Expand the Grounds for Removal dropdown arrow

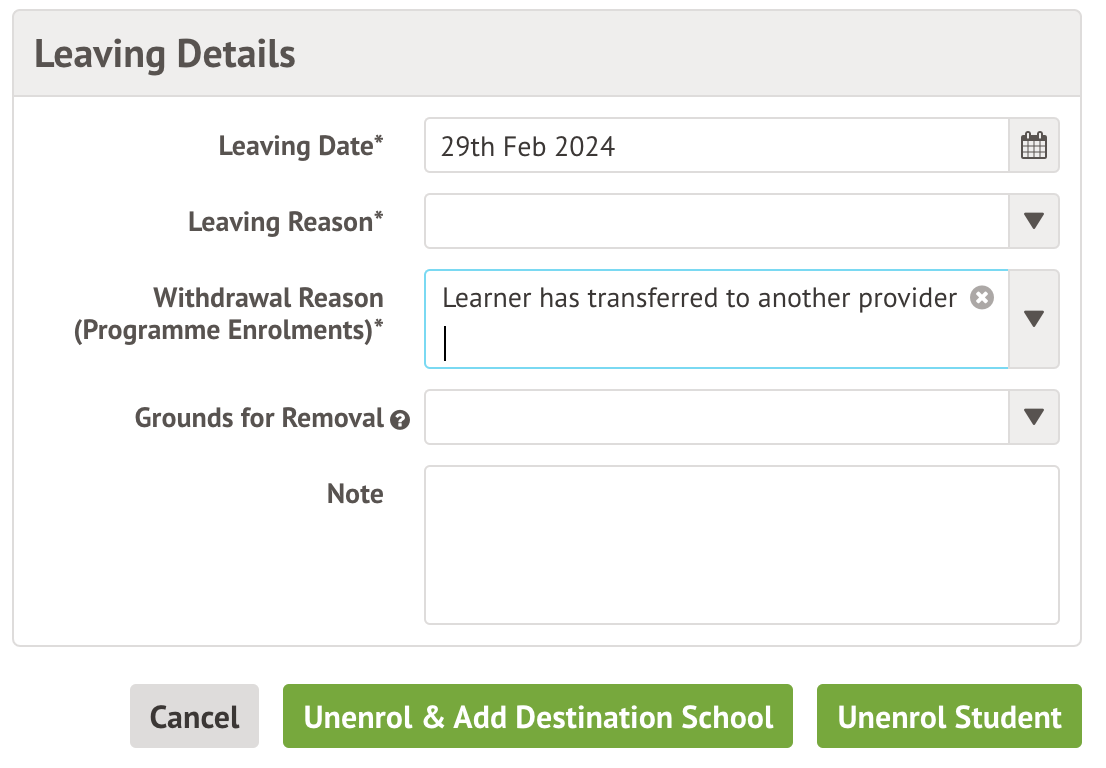pyautogui.click(x=1033, y=417)
